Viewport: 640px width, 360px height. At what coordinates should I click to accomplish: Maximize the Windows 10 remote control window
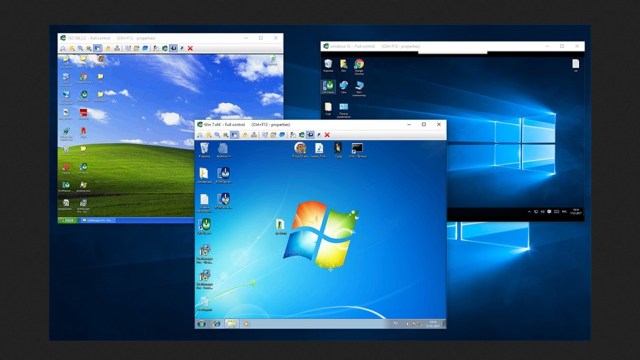point(562,47)
